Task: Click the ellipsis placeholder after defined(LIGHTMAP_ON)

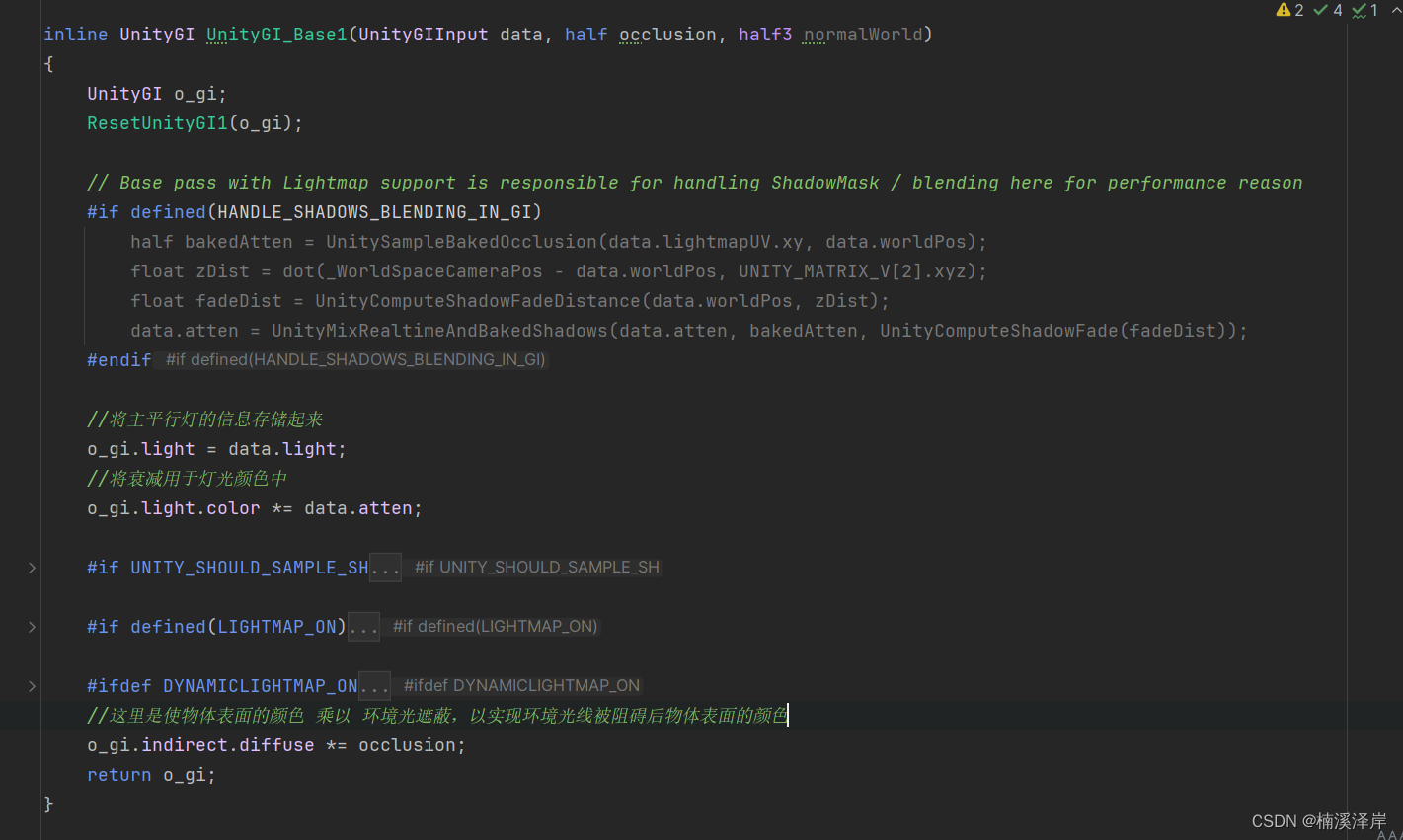Action: [363, 627]
